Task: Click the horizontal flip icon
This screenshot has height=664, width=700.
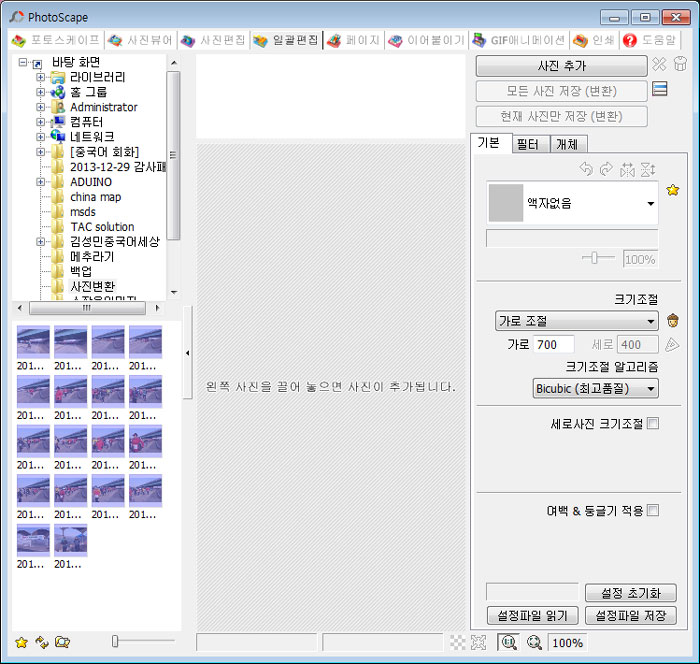Action: (x=627, y=170)
